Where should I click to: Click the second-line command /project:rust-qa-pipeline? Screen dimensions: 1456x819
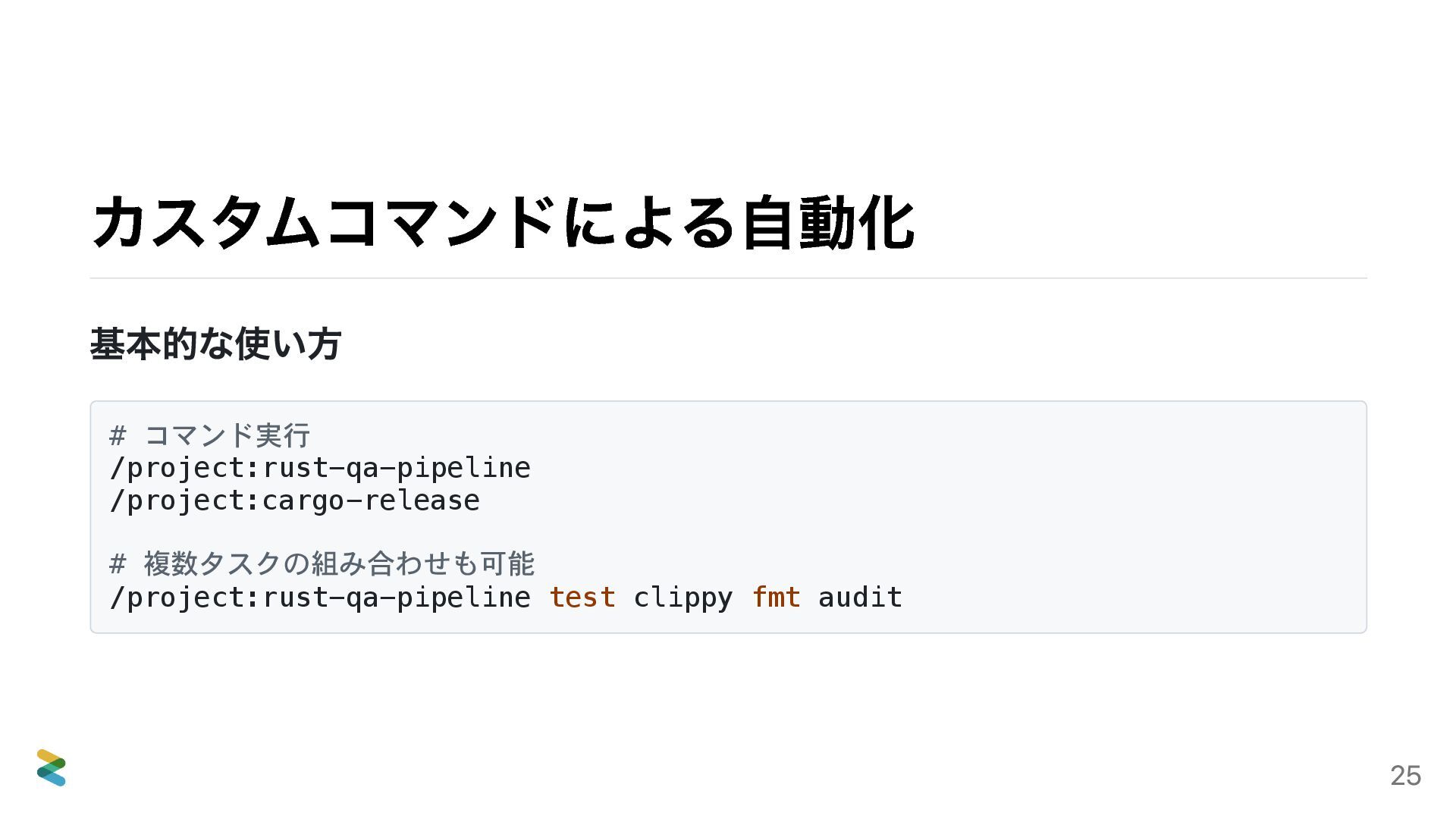320,468
